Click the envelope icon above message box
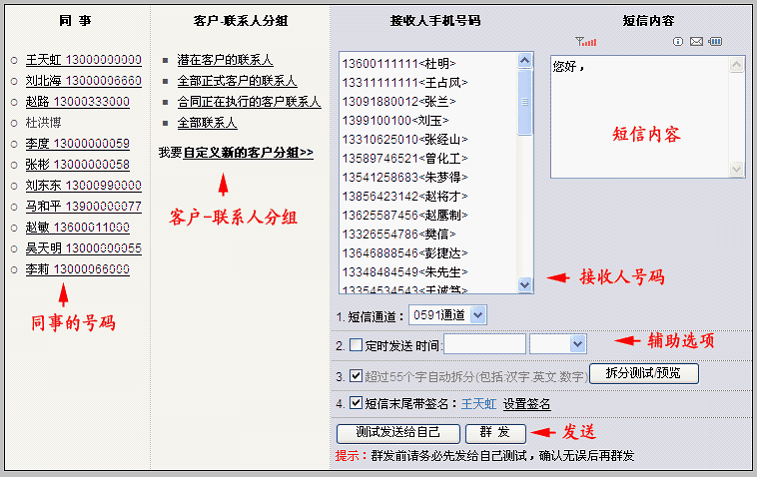Image resolution: width=758 pixels, height=478 pixels. 696,41
